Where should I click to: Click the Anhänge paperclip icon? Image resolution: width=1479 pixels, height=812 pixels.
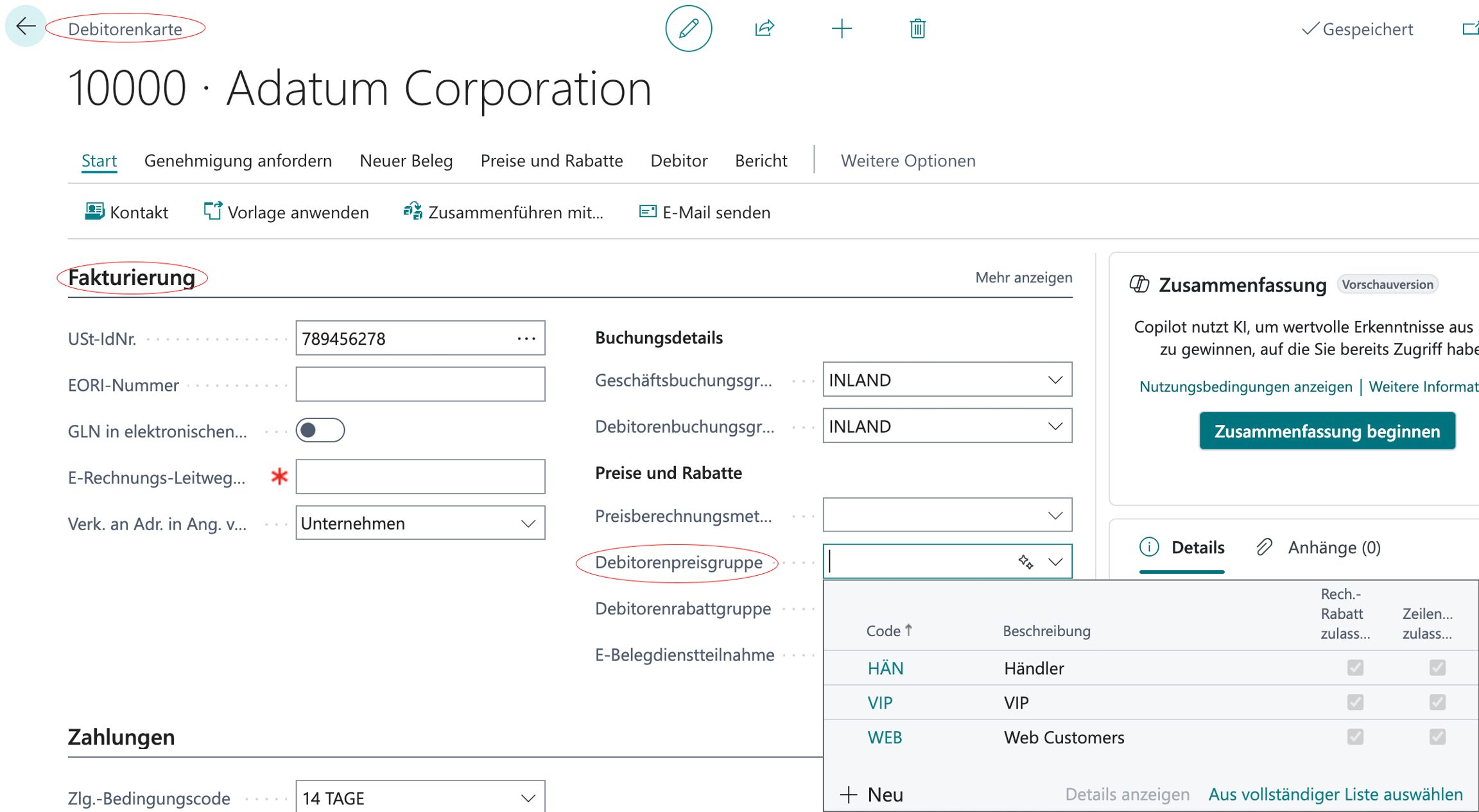[x=1264, y=547]
